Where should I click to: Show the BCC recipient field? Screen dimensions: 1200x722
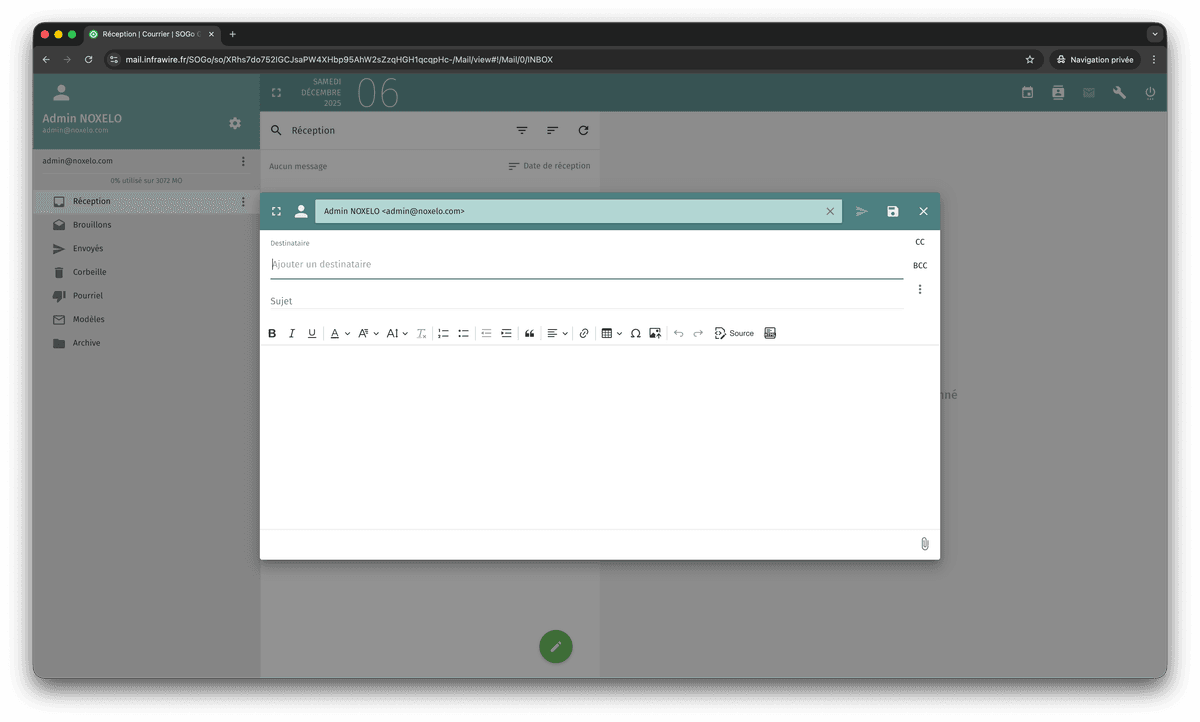click(x=919, y=265)
